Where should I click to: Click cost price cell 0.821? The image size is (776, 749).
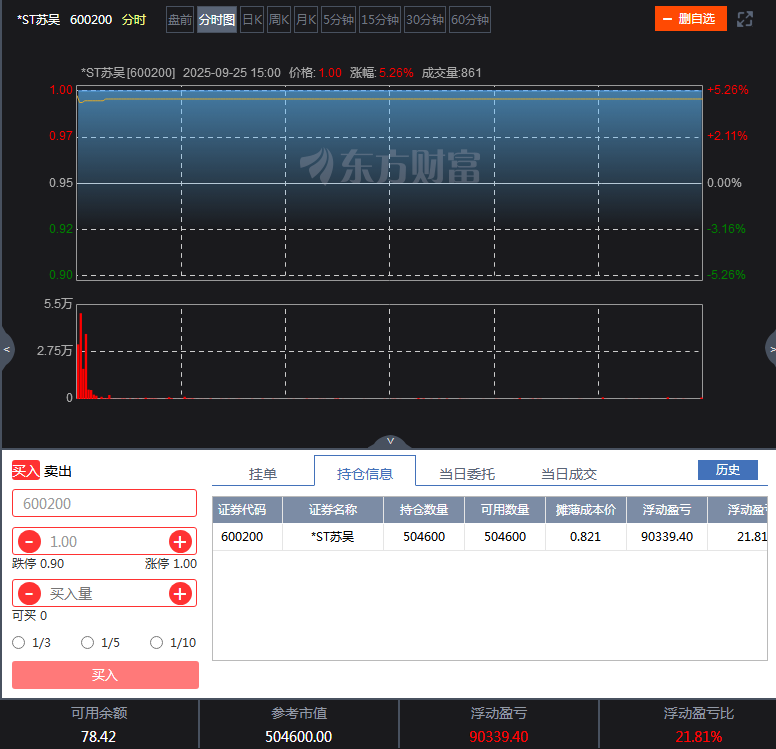(585, 537)
